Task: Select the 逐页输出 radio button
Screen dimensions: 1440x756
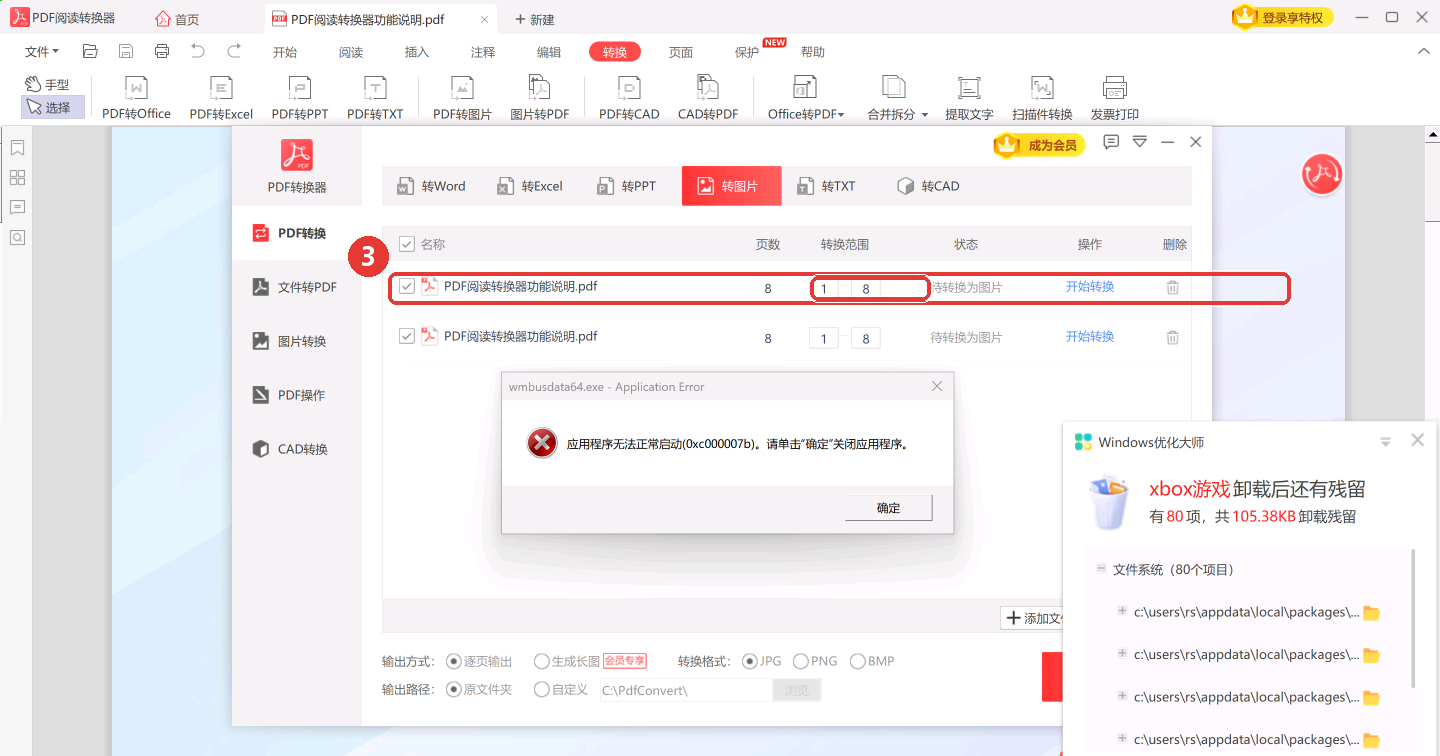Action: [454, 661]
